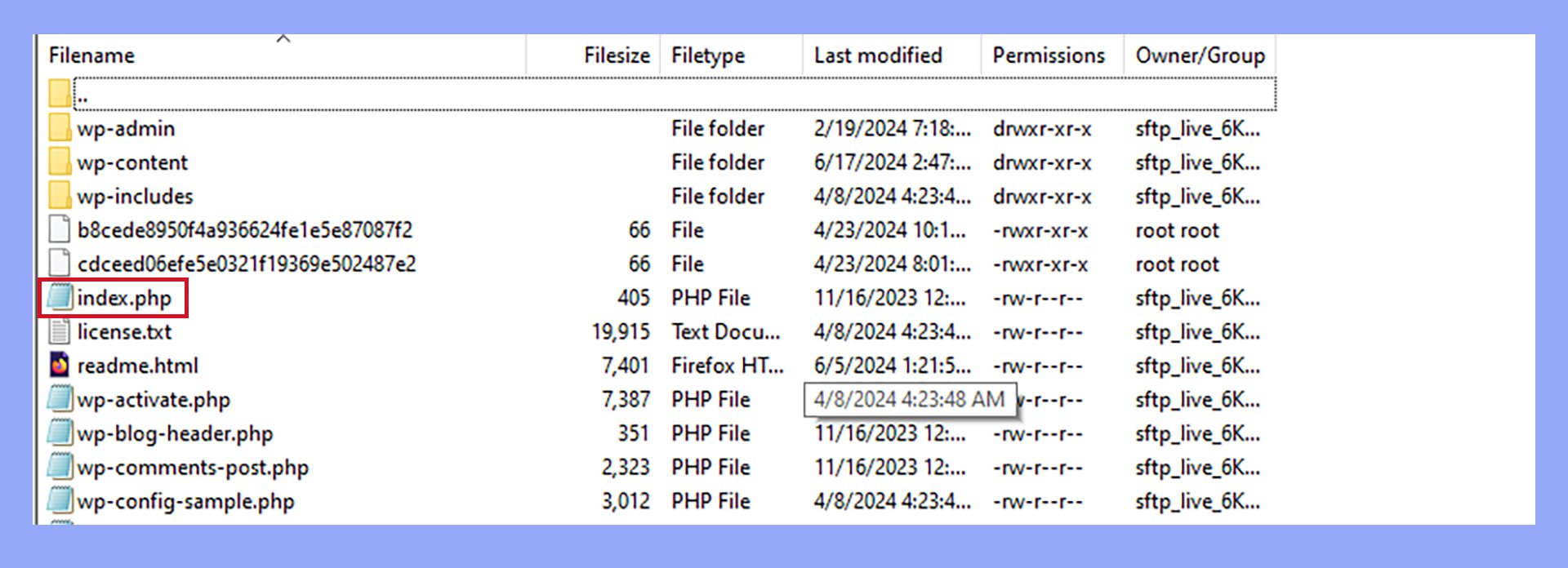Viewport: 1568px width, 568px height.
Task: Click the parent directory folder icon
Action: click(x=60, y=94)
